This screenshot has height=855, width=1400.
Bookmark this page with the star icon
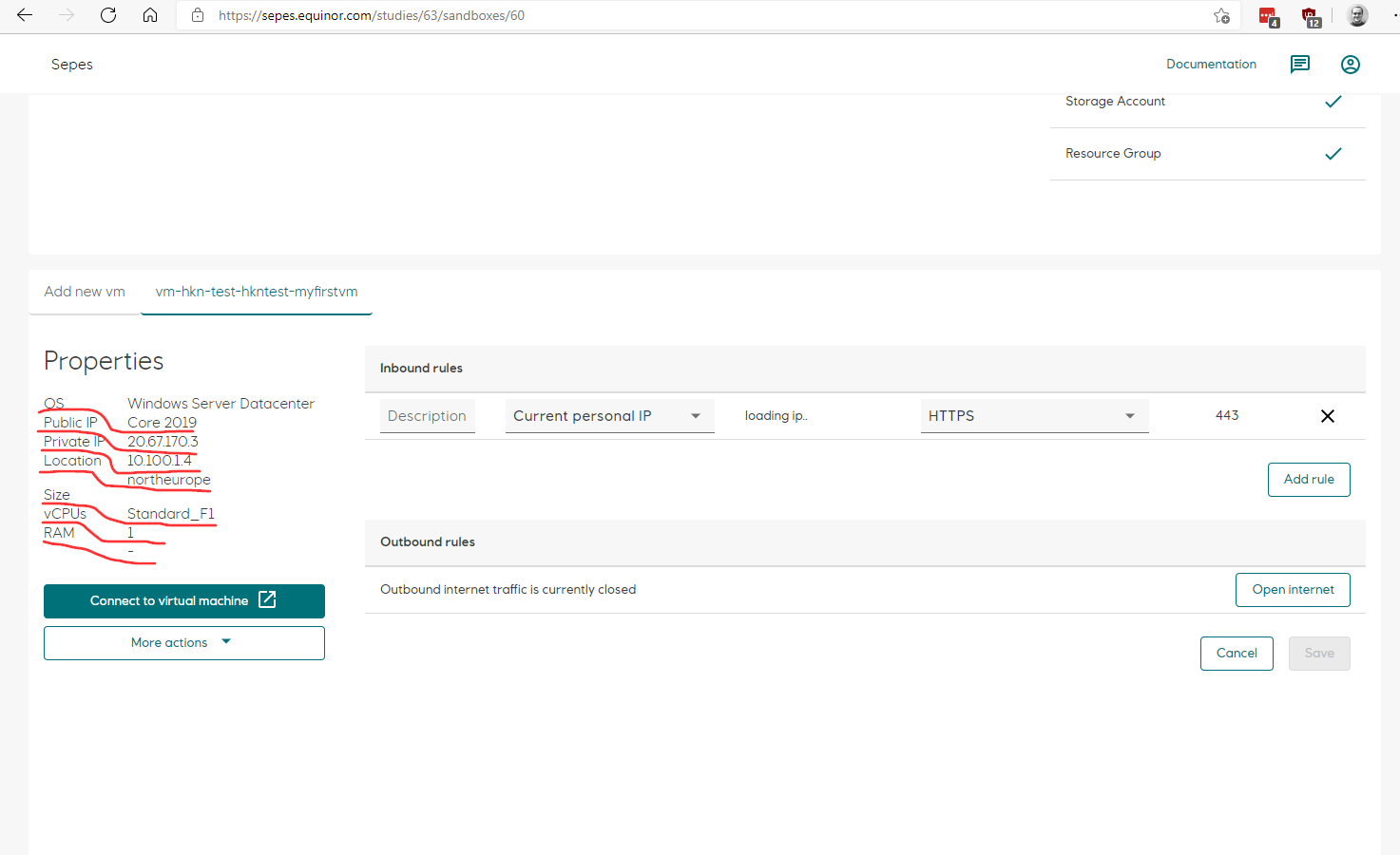tap(1221, 15)
